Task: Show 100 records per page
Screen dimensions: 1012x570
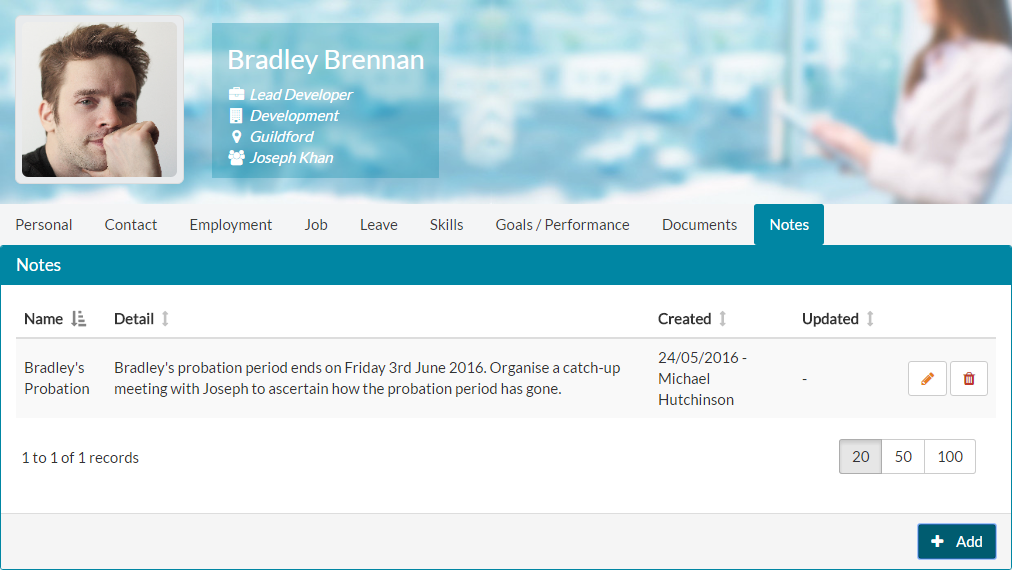Action: 950,456
